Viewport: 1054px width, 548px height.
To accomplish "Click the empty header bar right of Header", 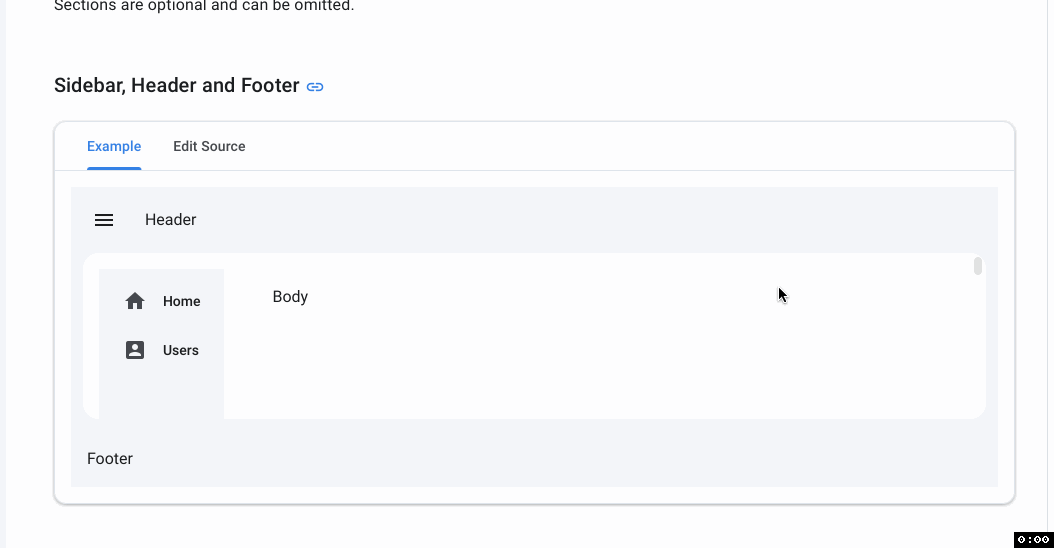I will [x=592, y=220].
